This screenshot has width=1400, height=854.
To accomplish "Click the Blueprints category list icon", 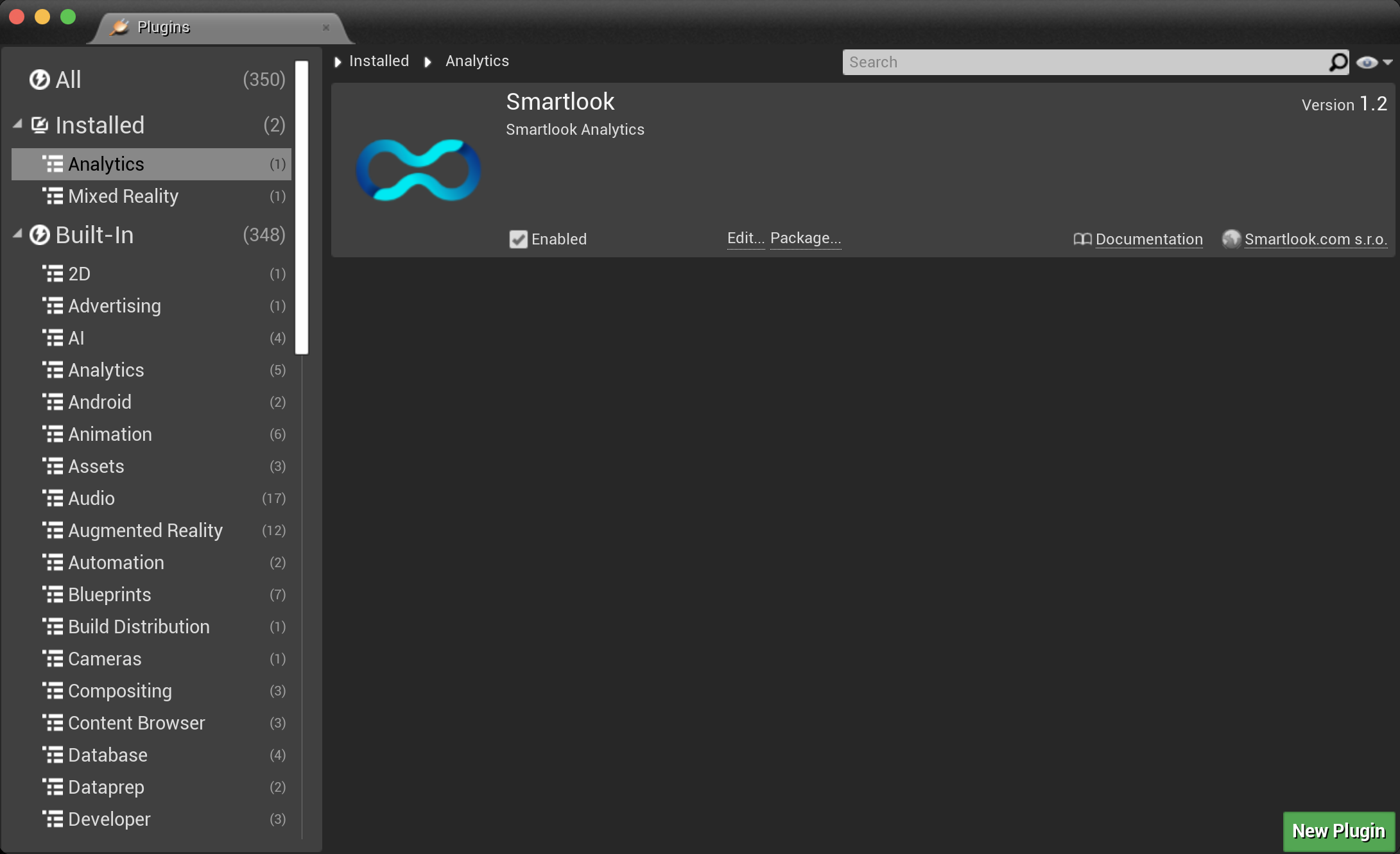I will coord(53,595).
